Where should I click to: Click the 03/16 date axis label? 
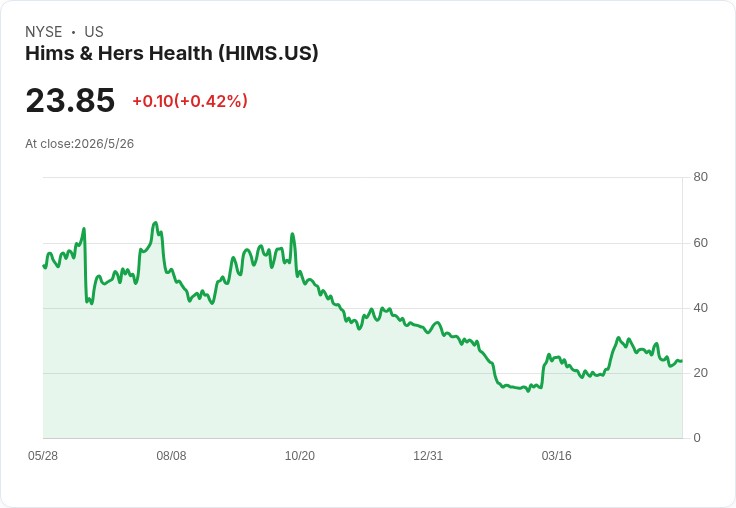click(556, 456)
